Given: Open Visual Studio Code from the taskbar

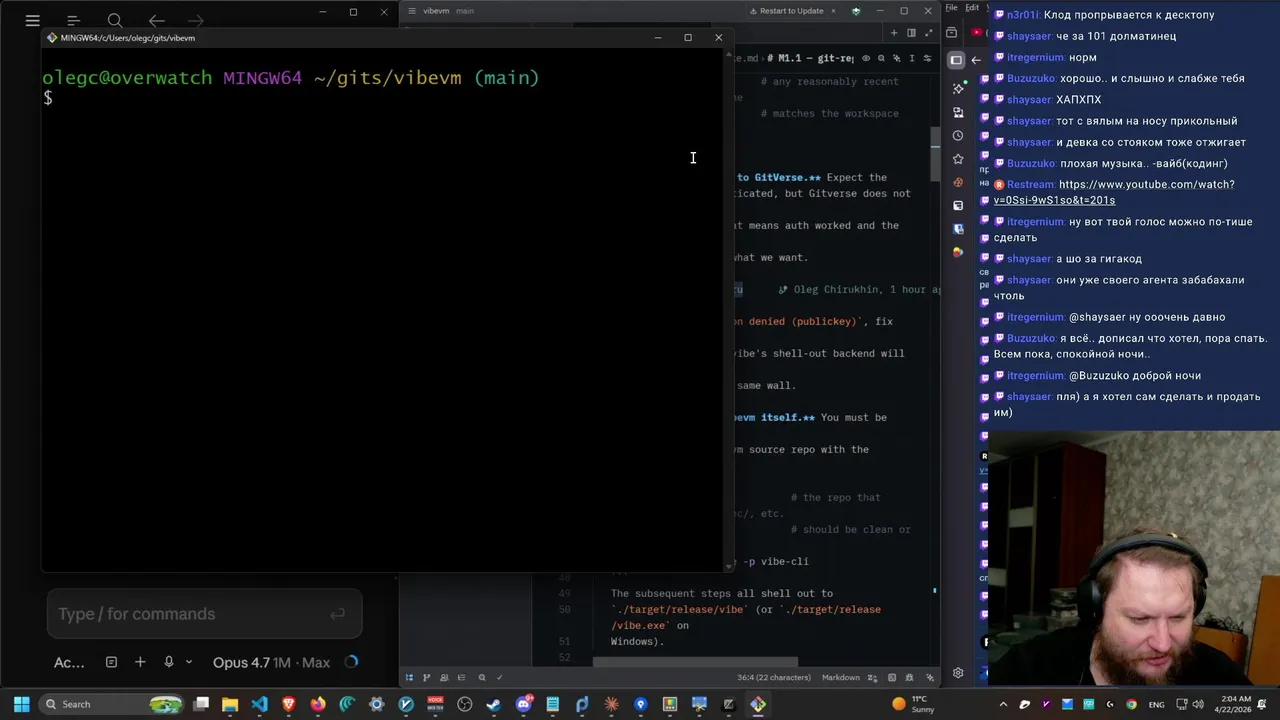Looking at the screenshot, I should [x=260, y=704].
